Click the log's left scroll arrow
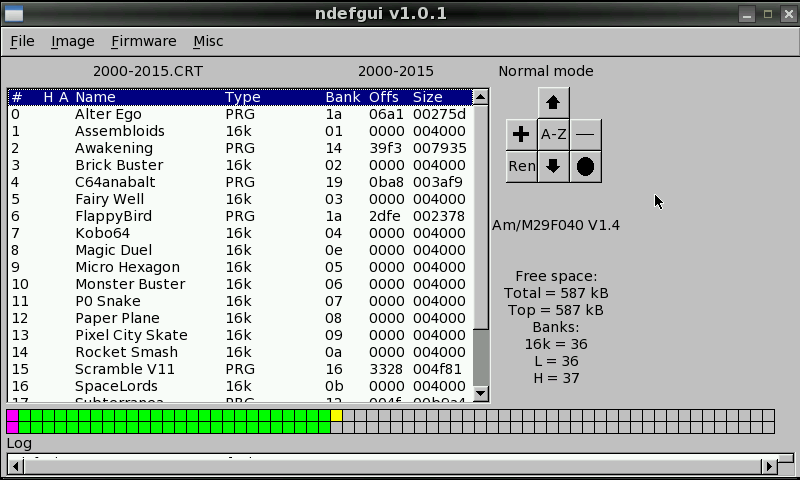This screenshot has height=480, width=800. coord(16,466)
